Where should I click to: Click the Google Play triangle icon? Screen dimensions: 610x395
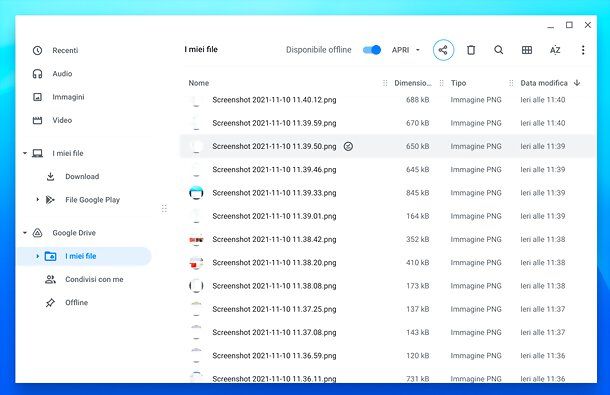[50, 200]
